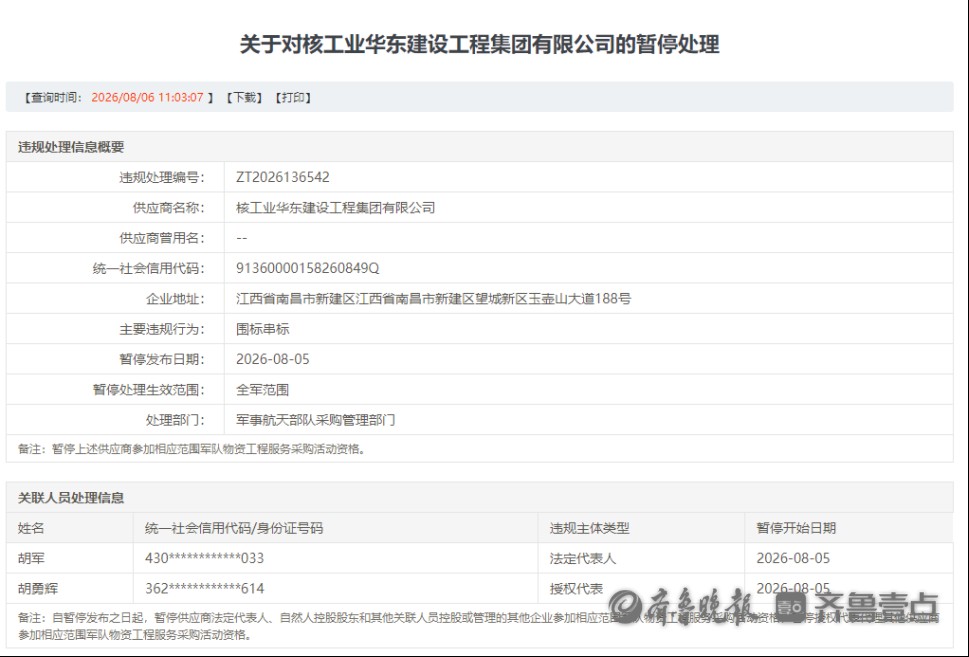Select ID number 362************614
The width and height of the screenshot is (969, 657).
[x=205, y=588]
